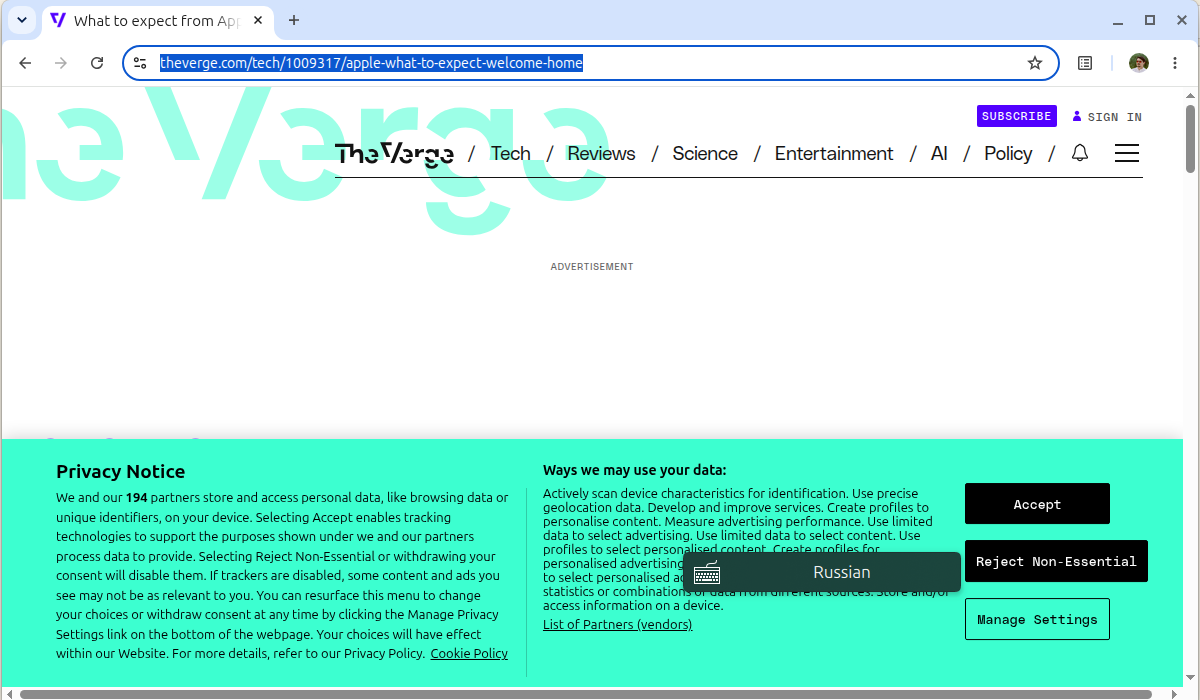
Task: Open a new browser tab
Action: [x=294, y=20]
